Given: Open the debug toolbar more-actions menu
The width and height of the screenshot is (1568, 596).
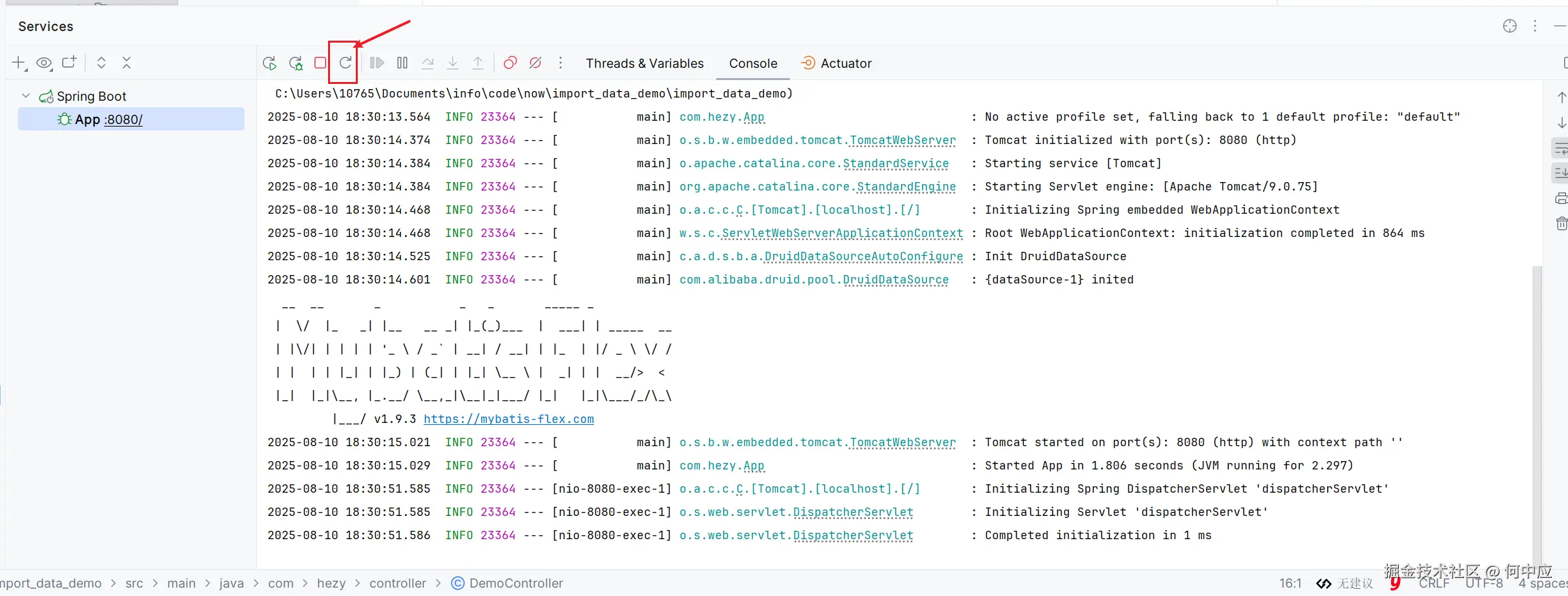Looking at the screenshot, I should coord(561,63).
